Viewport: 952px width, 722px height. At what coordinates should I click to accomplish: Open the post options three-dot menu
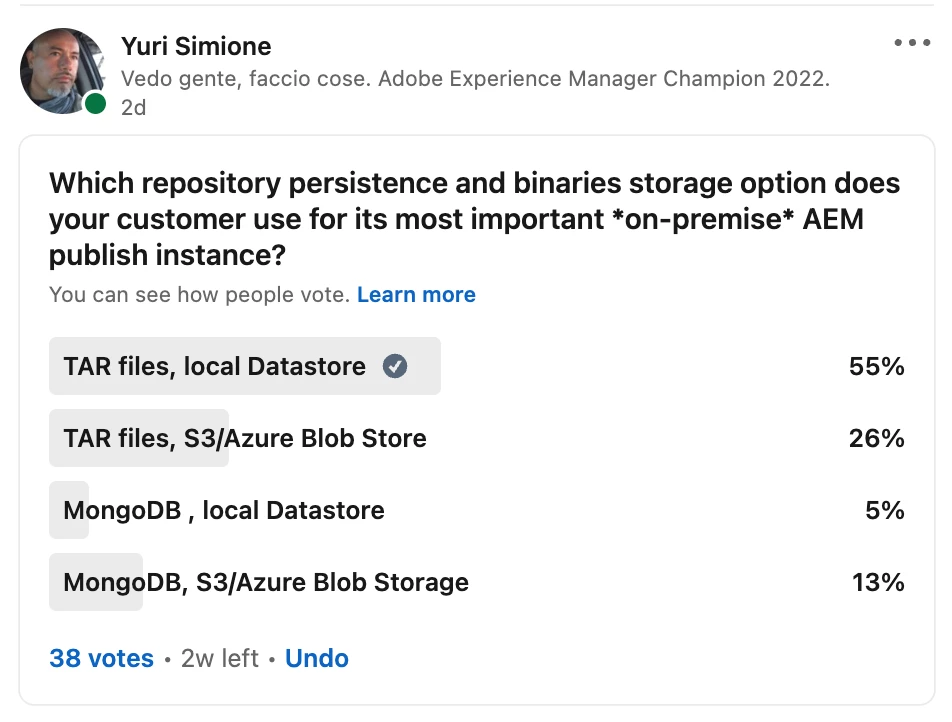(912, 43)
